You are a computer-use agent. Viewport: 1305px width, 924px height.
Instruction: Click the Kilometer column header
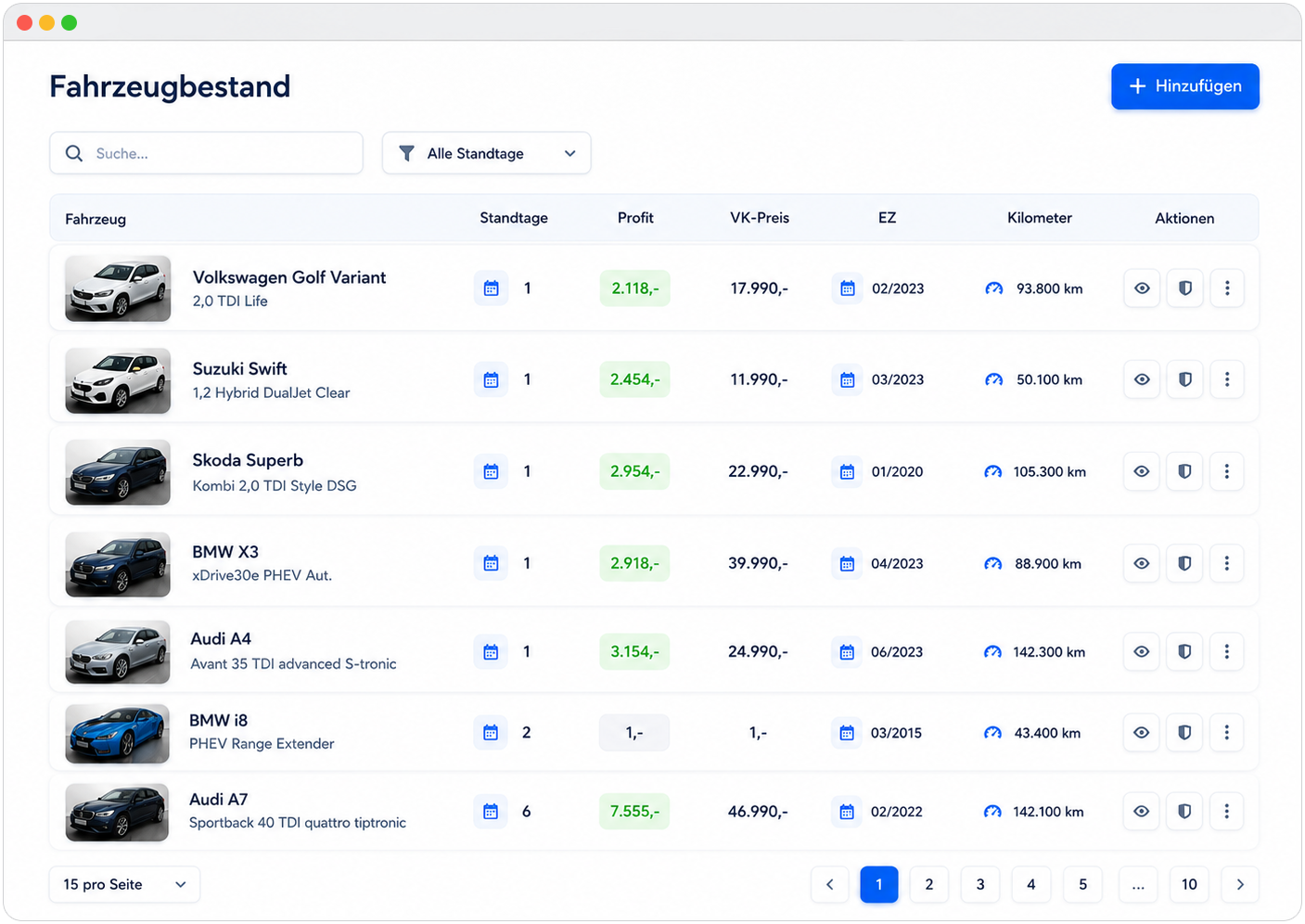[x=1040, y=218]
